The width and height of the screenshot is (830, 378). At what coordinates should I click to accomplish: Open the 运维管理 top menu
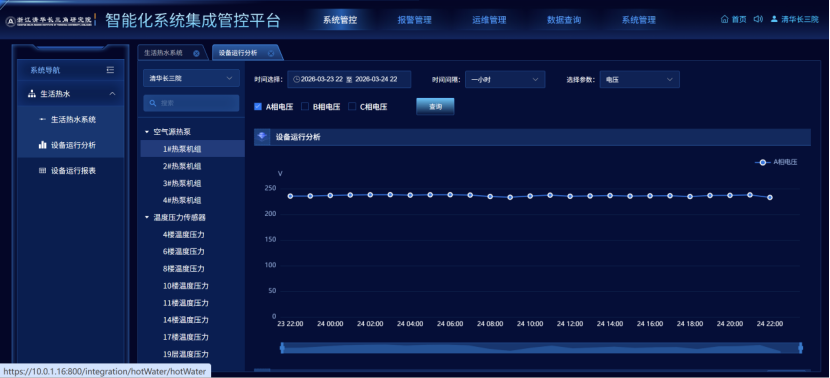(x=489, y=20)
